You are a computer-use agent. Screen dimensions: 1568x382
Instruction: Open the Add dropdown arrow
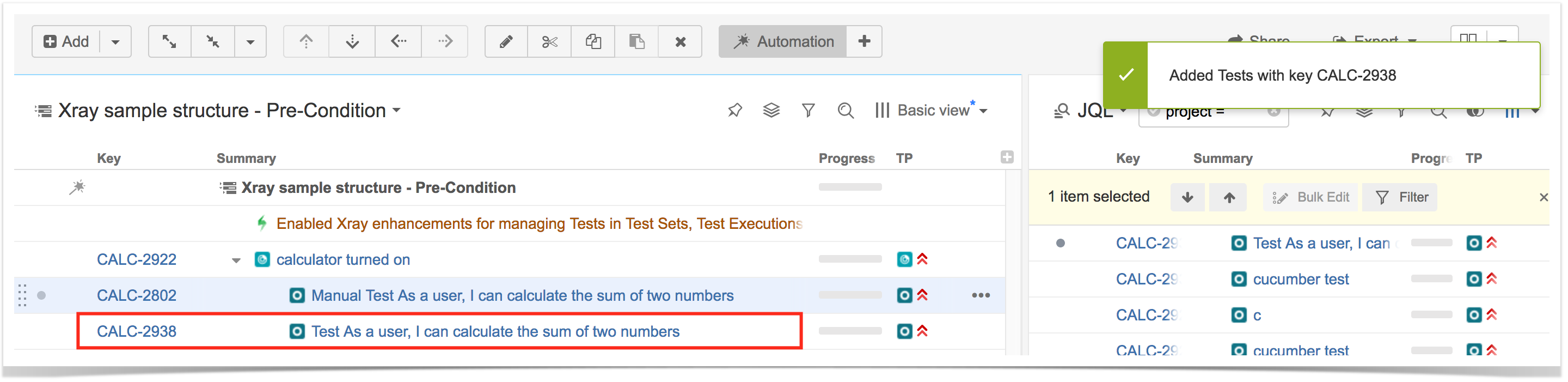pos(115,41)
